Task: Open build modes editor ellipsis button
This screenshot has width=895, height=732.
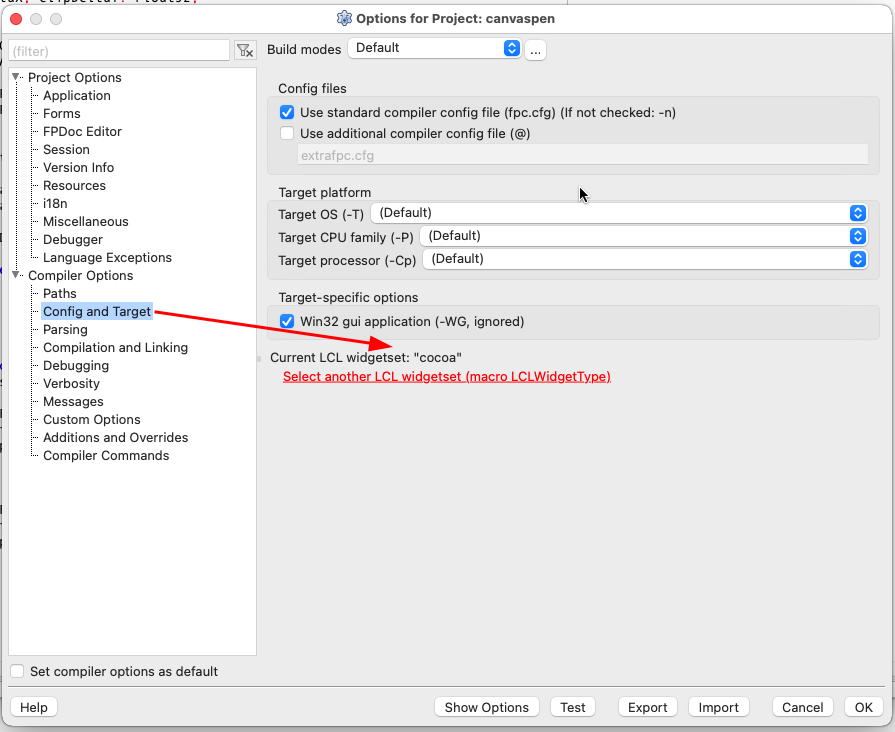Action: [535, 50]
